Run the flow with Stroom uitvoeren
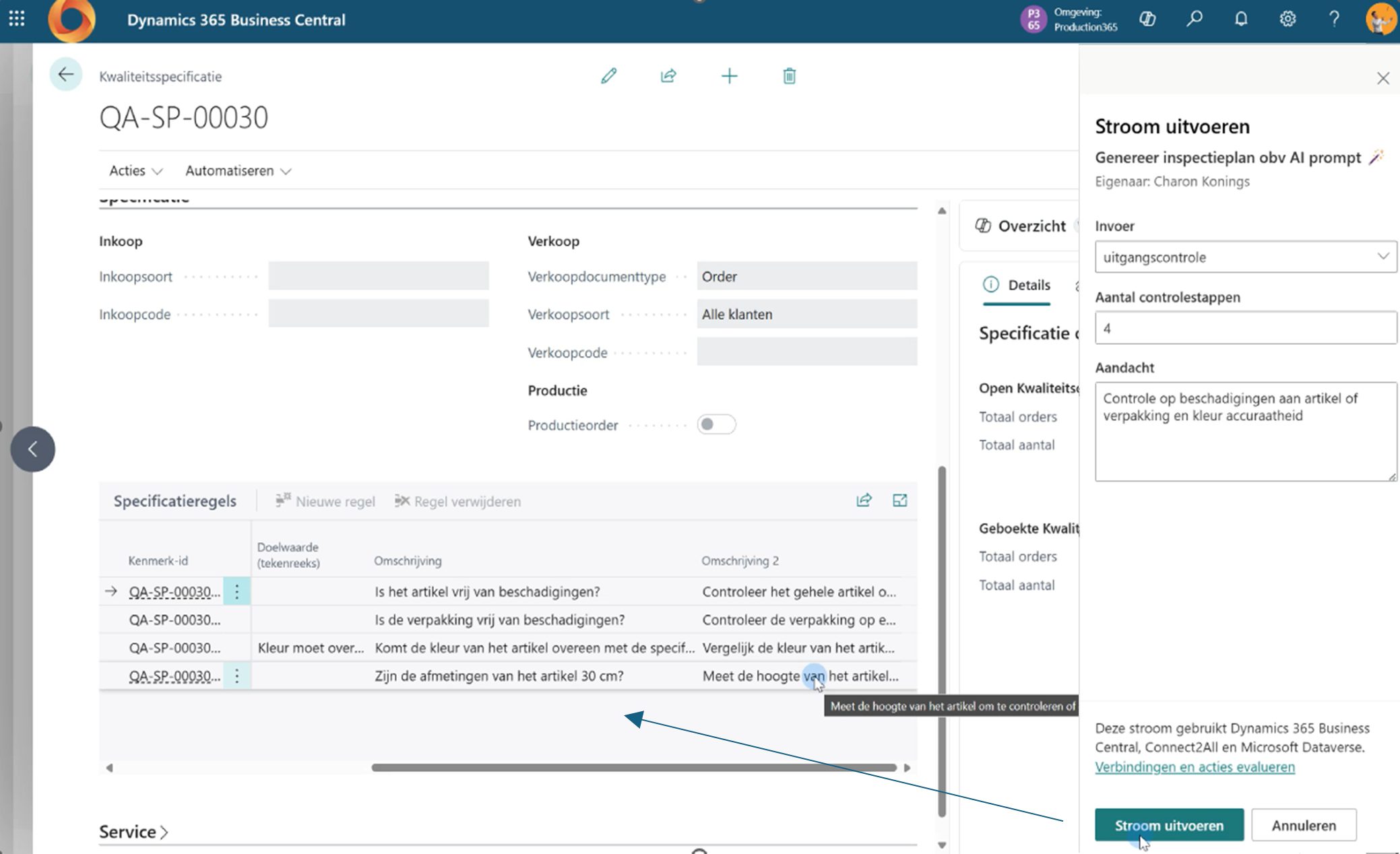Screen dimensions: 1400x854 click(1169, 825)
